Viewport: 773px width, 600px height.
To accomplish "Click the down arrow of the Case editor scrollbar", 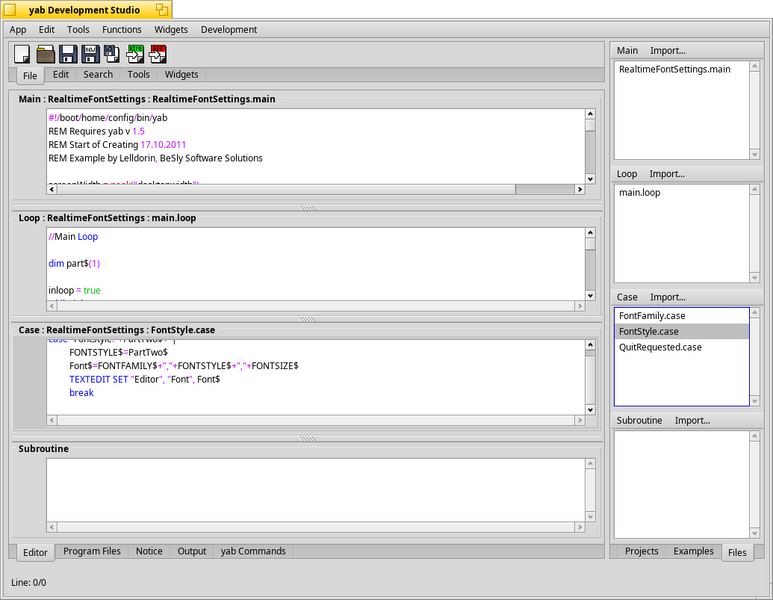I will click(x=590, y=410).
